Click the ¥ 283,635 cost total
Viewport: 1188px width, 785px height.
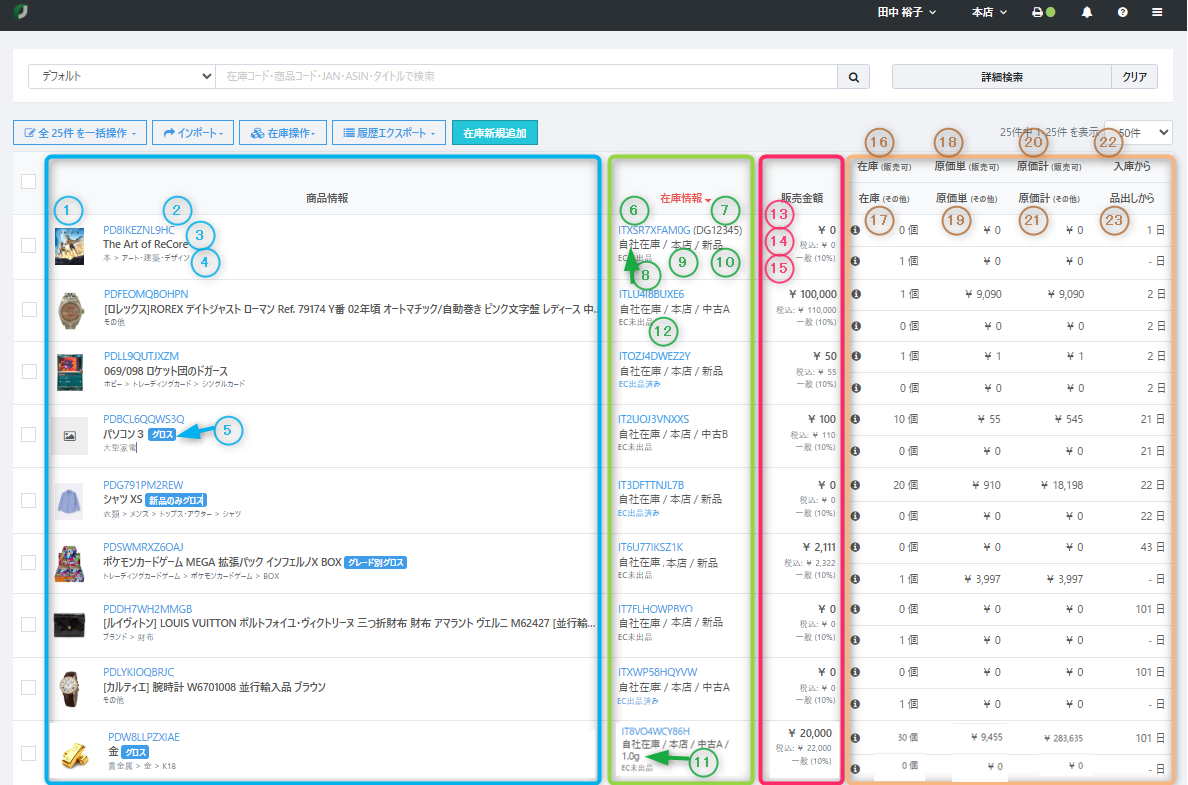click(x=1063, y=738)
